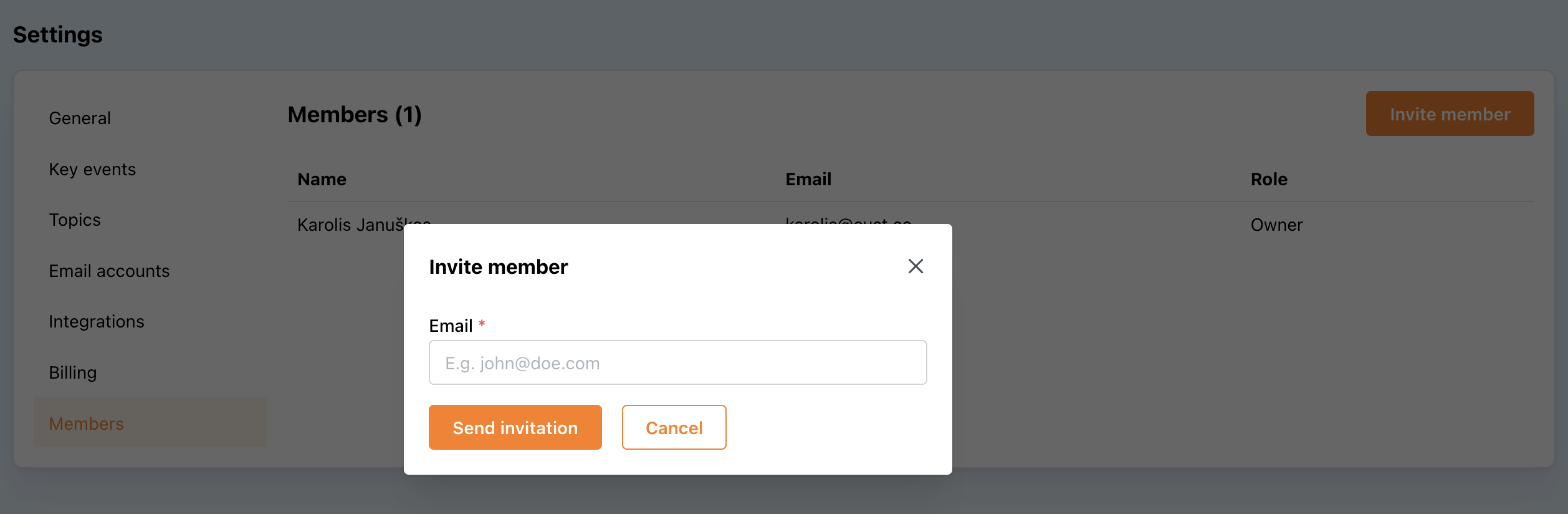Click the Email column header

808,179
